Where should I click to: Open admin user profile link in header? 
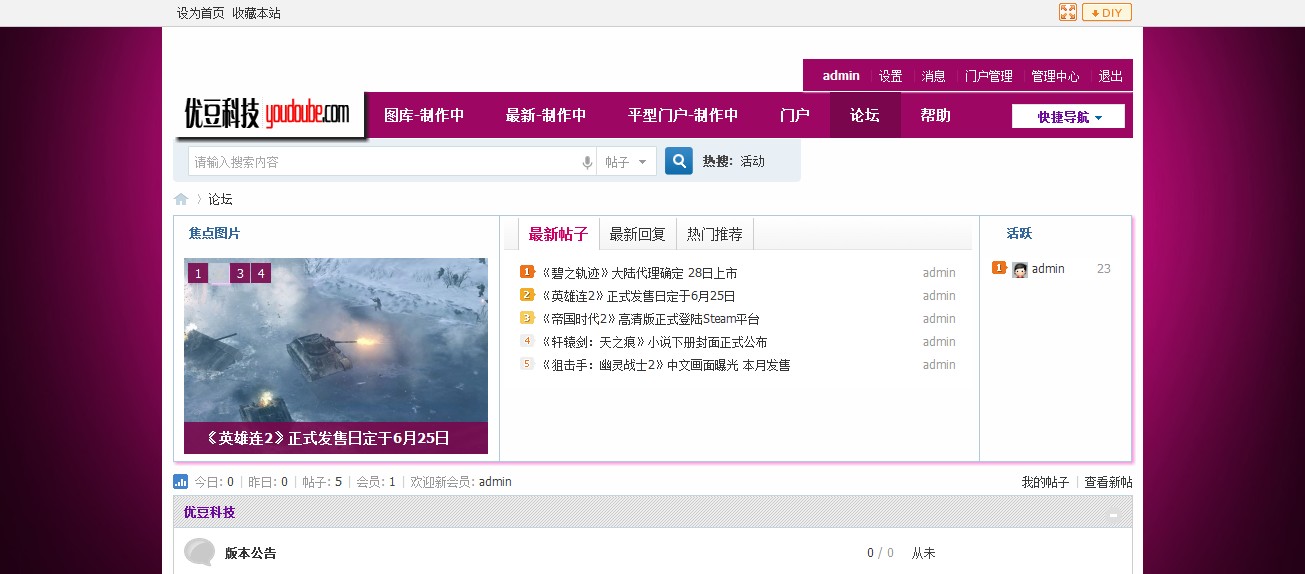(841, 75)
